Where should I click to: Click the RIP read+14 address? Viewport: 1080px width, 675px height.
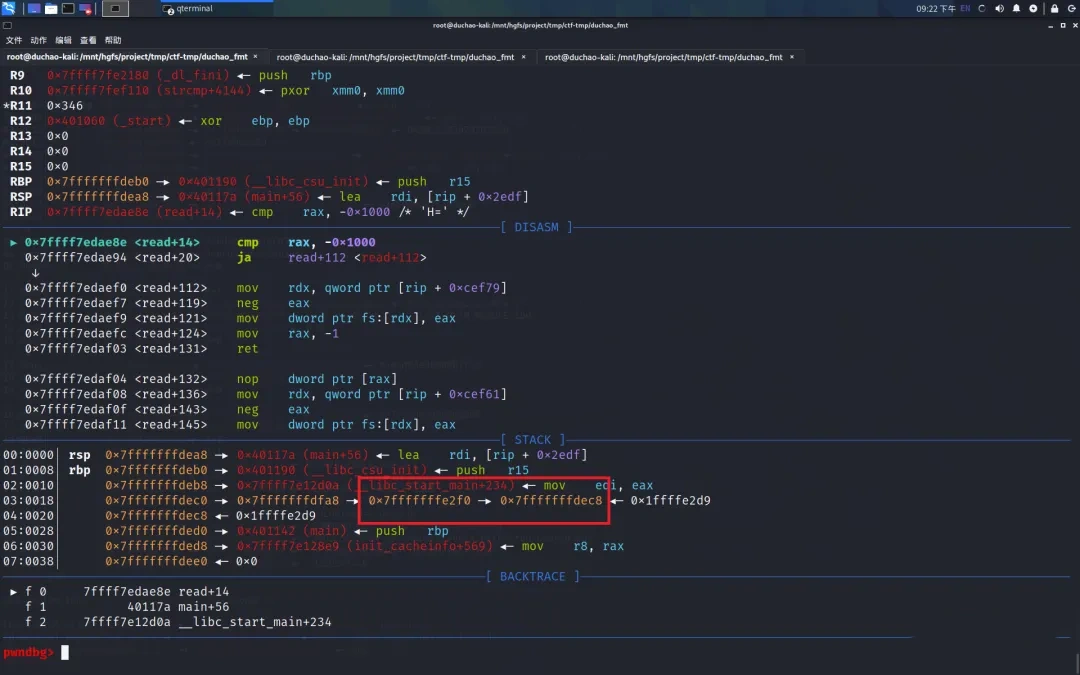[135, 212]
